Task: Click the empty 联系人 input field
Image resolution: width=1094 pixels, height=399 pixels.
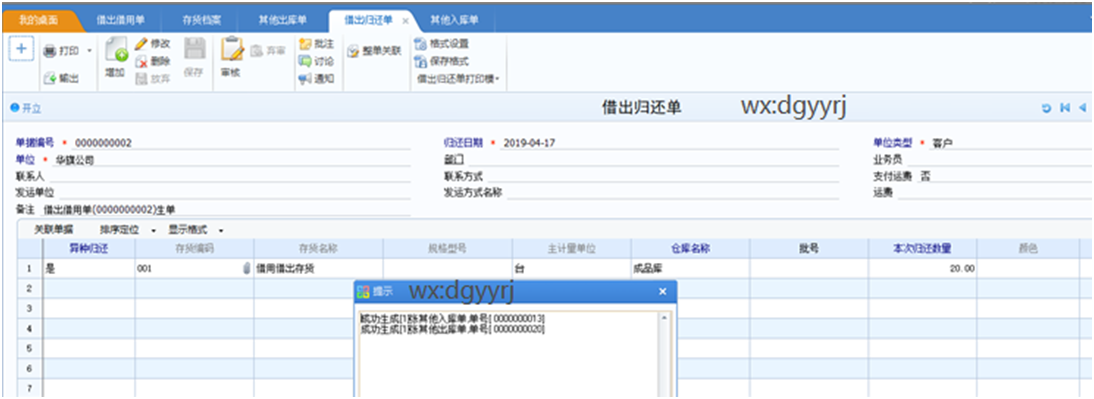Action: point(230,176)
